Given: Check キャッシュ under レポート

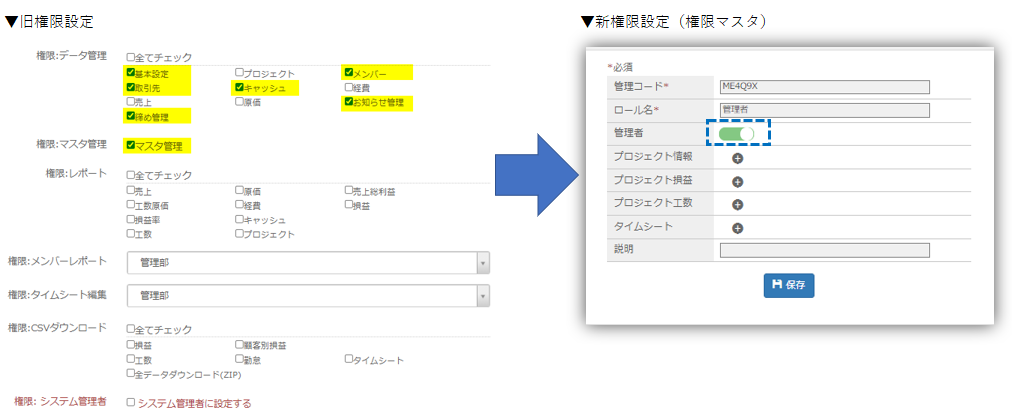Looking at the screenshot, I should pos(239,220).
